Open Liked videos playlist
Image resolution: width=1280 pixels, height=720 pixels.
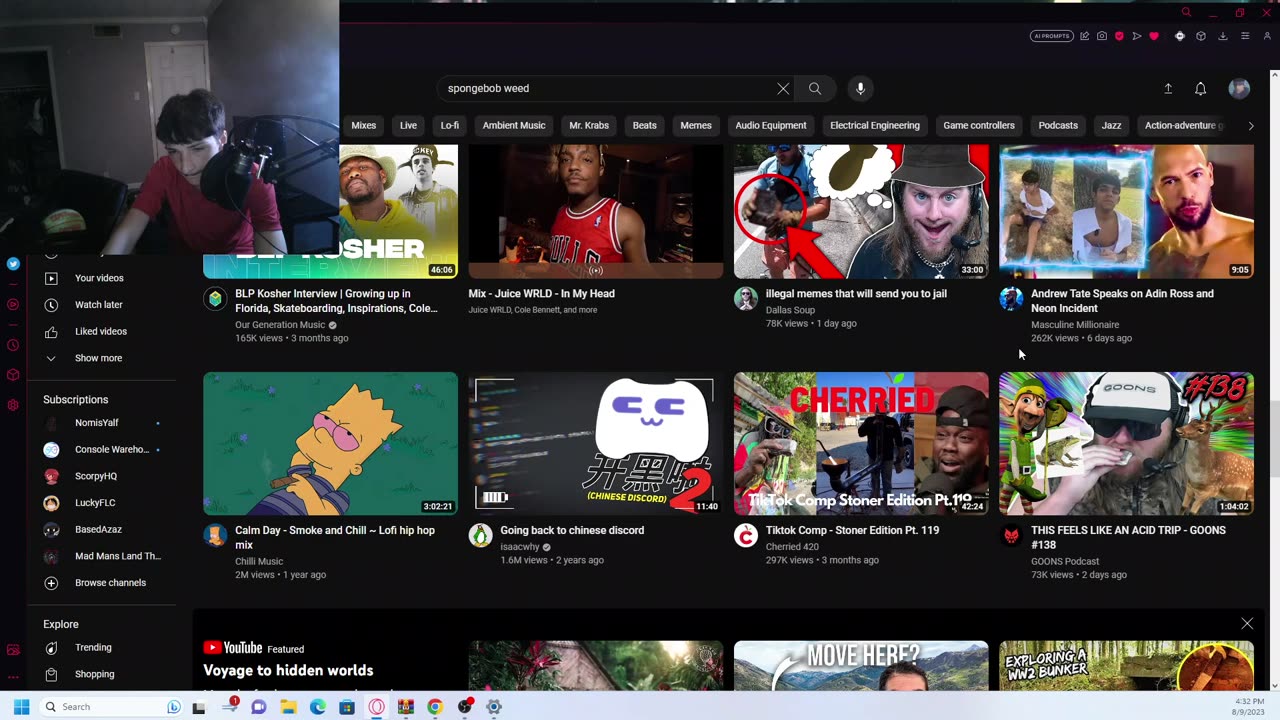click(x=101, y=331)
